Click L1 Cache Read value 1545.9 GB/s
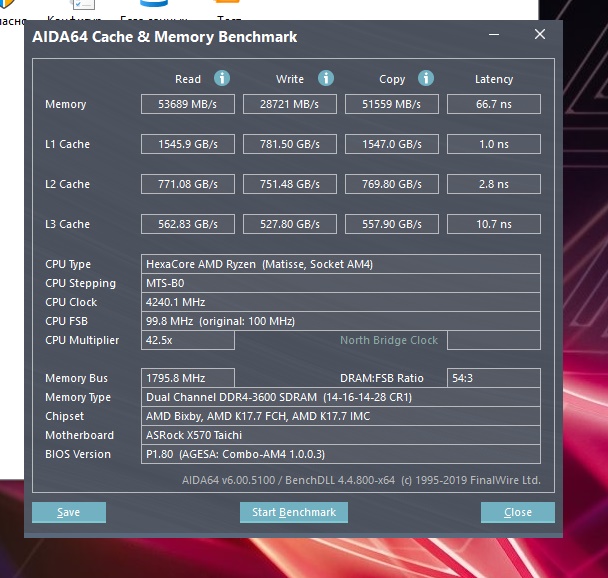 click(x=188, y=144)
